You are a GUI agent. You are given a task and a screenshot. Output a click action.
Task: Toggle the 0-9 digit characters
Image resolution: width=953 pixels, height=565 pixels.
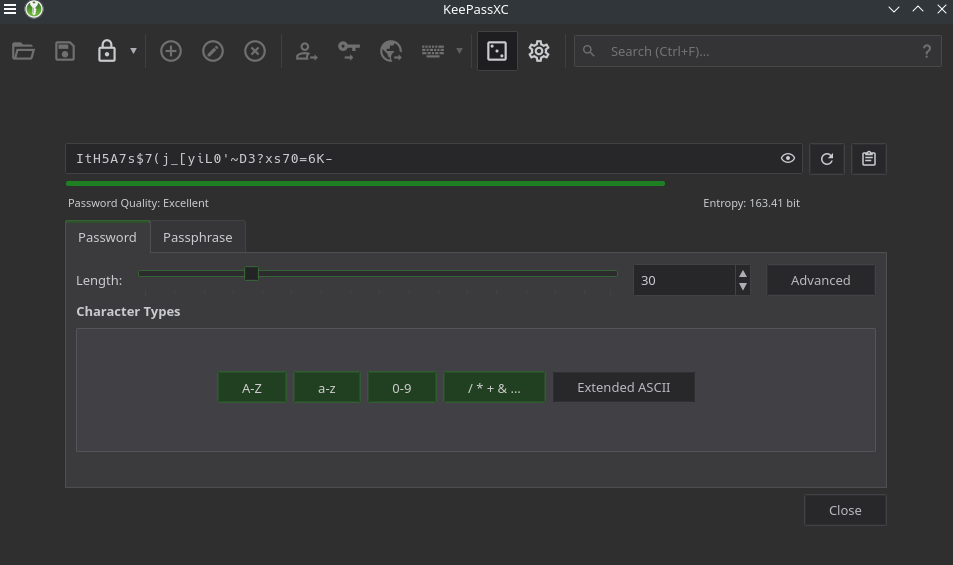pyautogui.click(x=402, y=388)
